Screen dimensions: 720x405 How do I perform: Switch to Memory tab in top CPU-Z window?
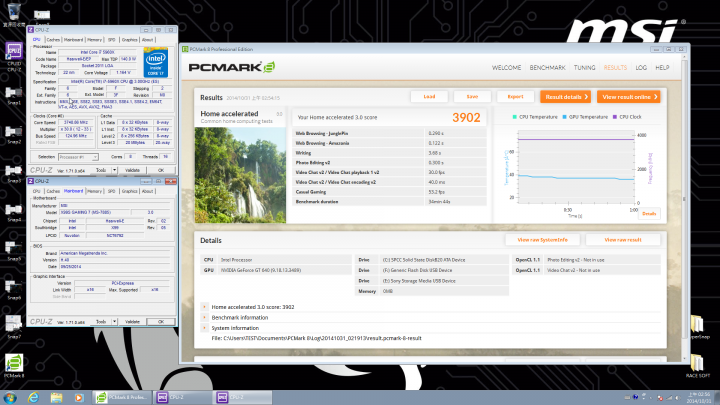pyautogui.click(x=95, y=40)
